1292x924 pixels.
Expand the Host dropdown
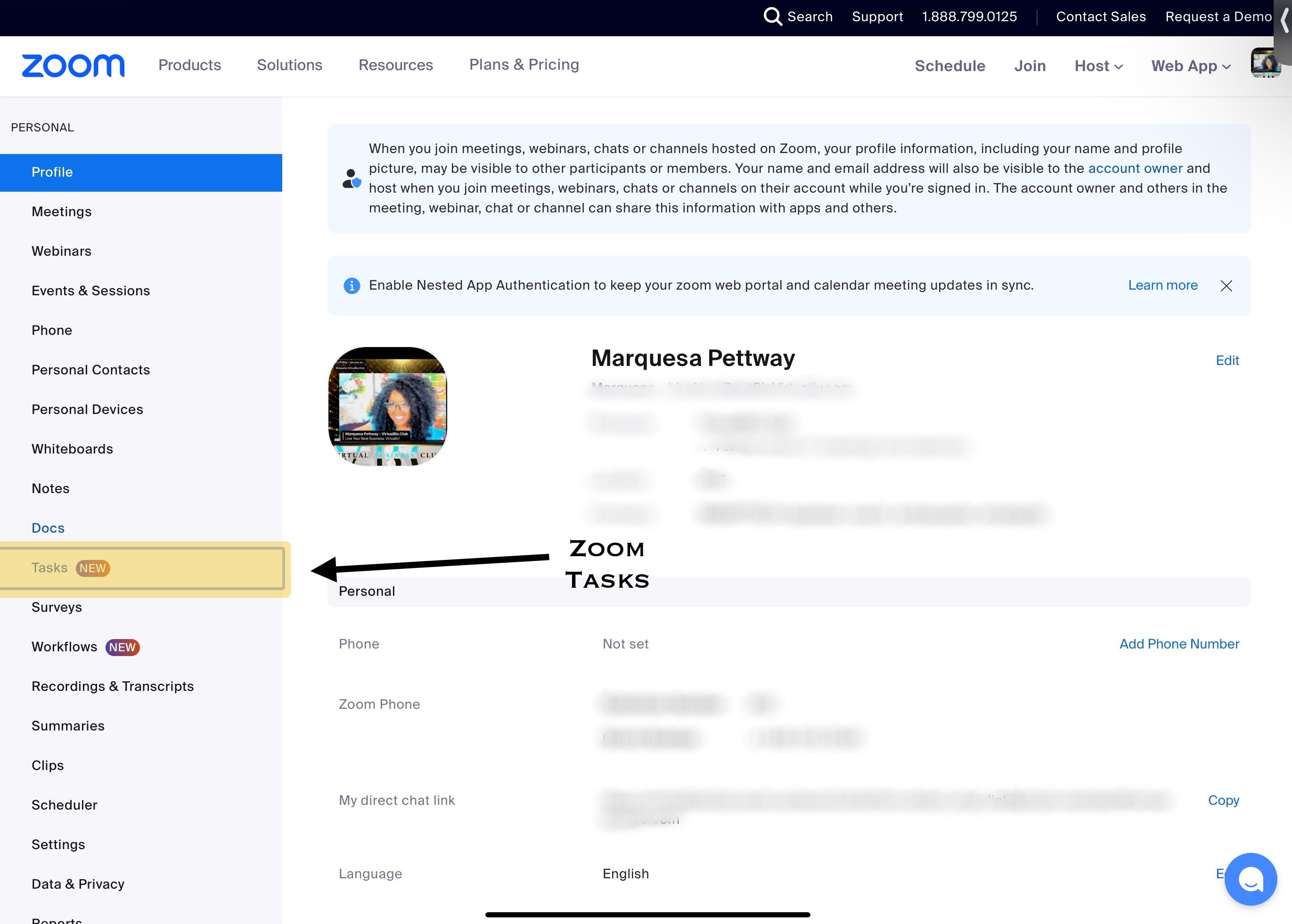[1098, 66]
